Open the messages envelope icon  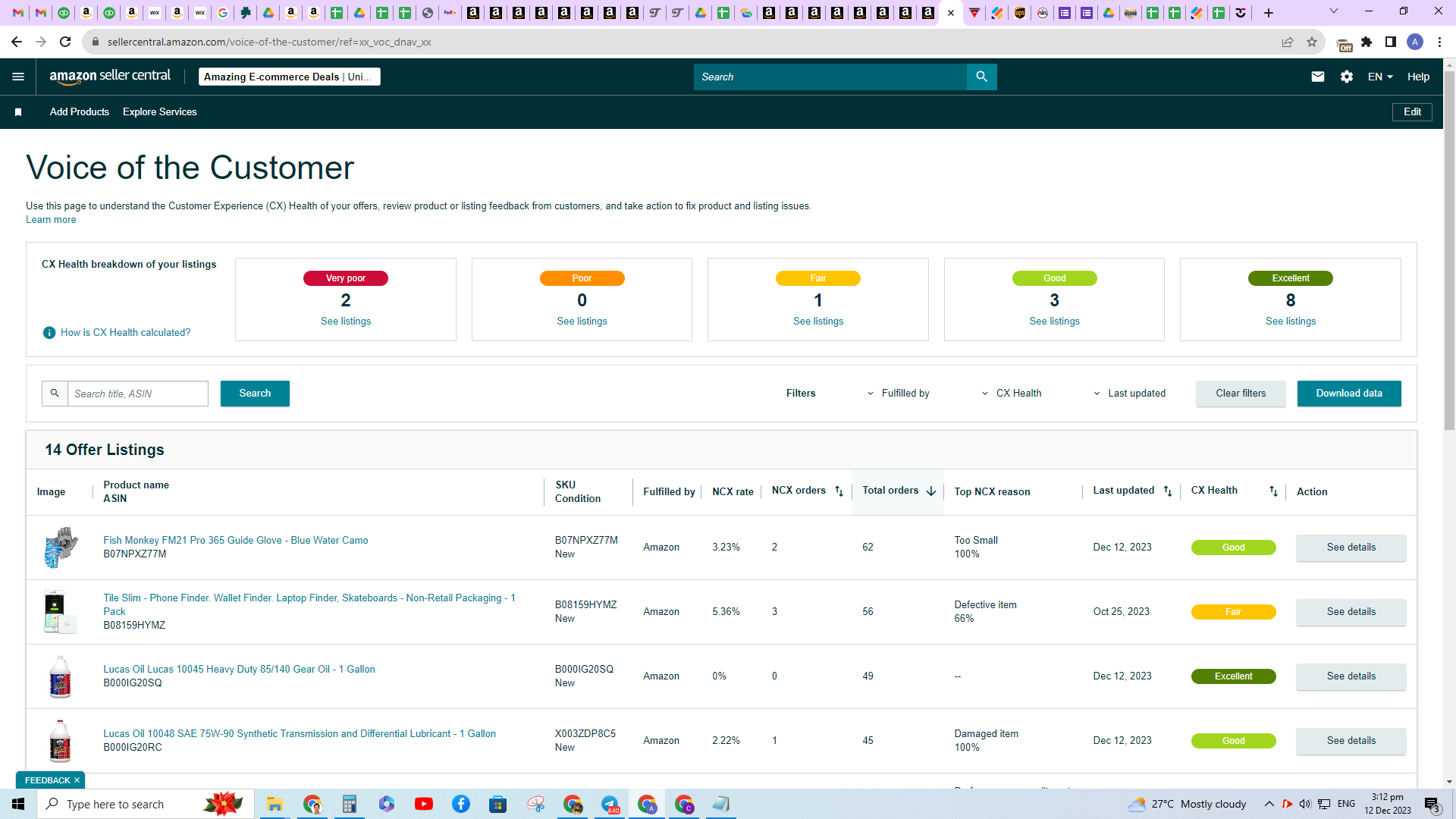[1318, 77]
